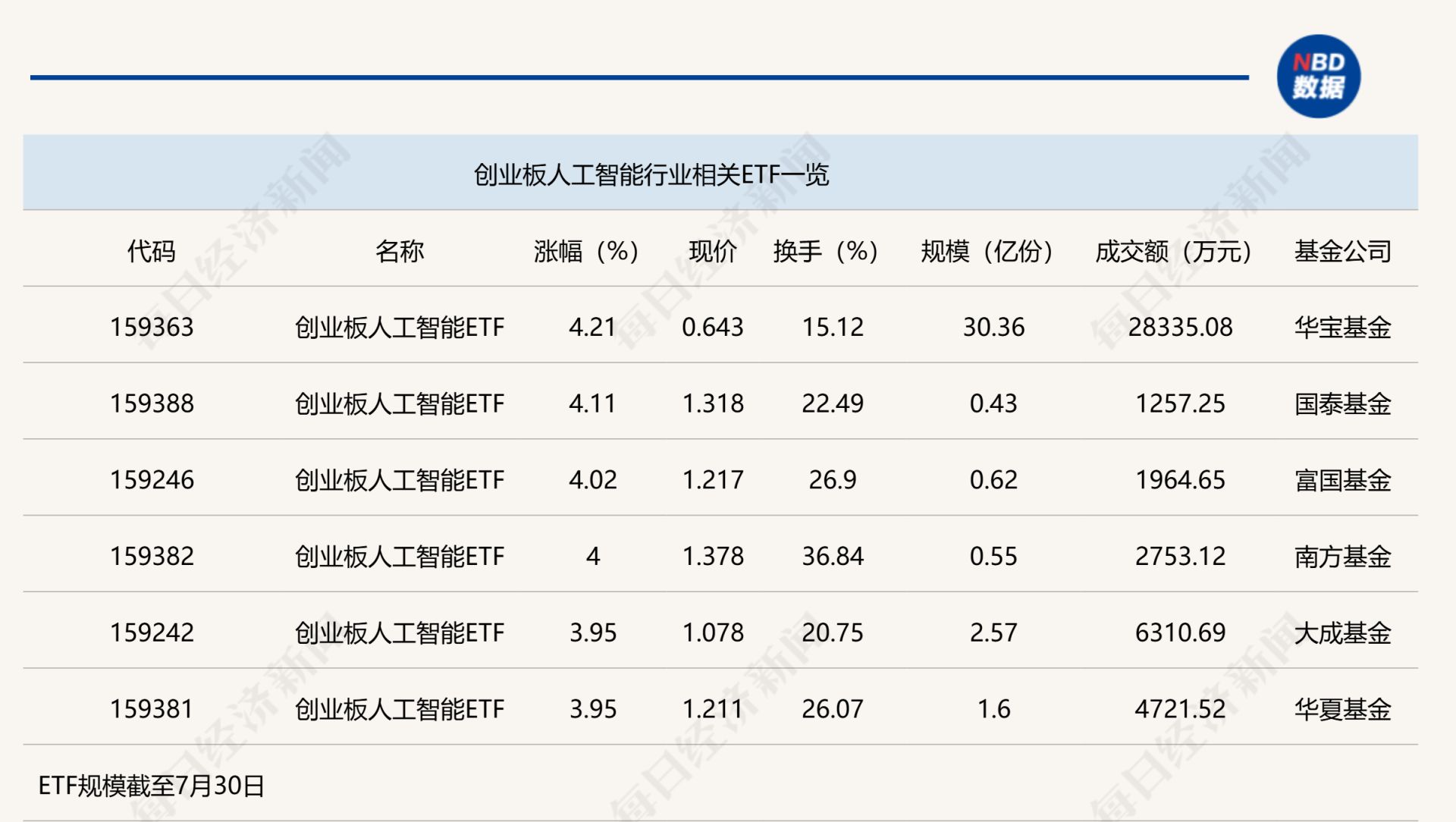The width and height of the screenshot is (1456, 822).
Task: Click turnover value 28335.08
Action: click(1180, 328)
